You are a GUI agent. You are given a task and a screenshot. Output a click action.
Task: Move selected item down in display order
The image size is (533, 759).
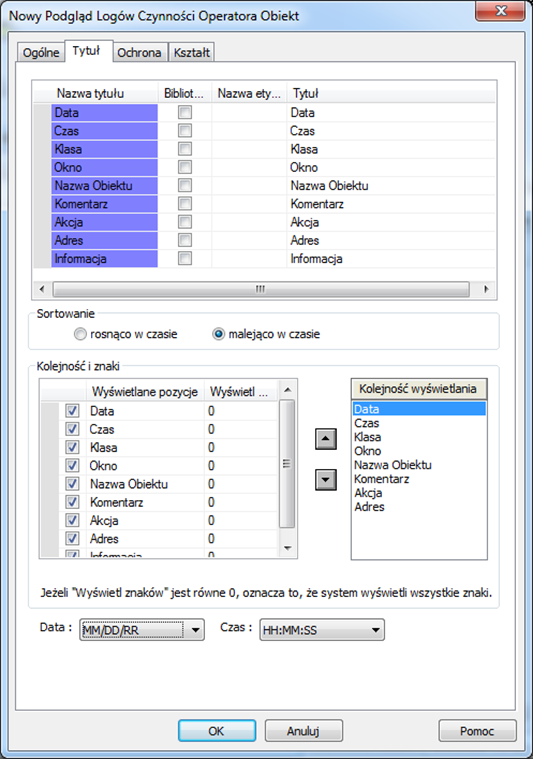(x=326, y=480)
